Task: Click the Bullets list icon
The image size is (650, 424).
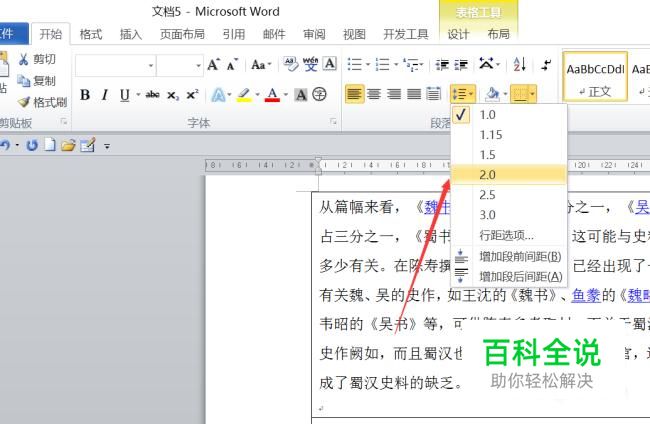Action: click(x=354, y=64)
